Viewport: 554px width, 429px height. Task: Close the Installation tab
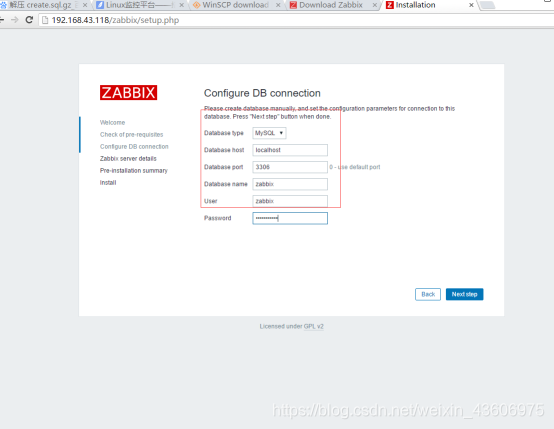click(471, 5)
